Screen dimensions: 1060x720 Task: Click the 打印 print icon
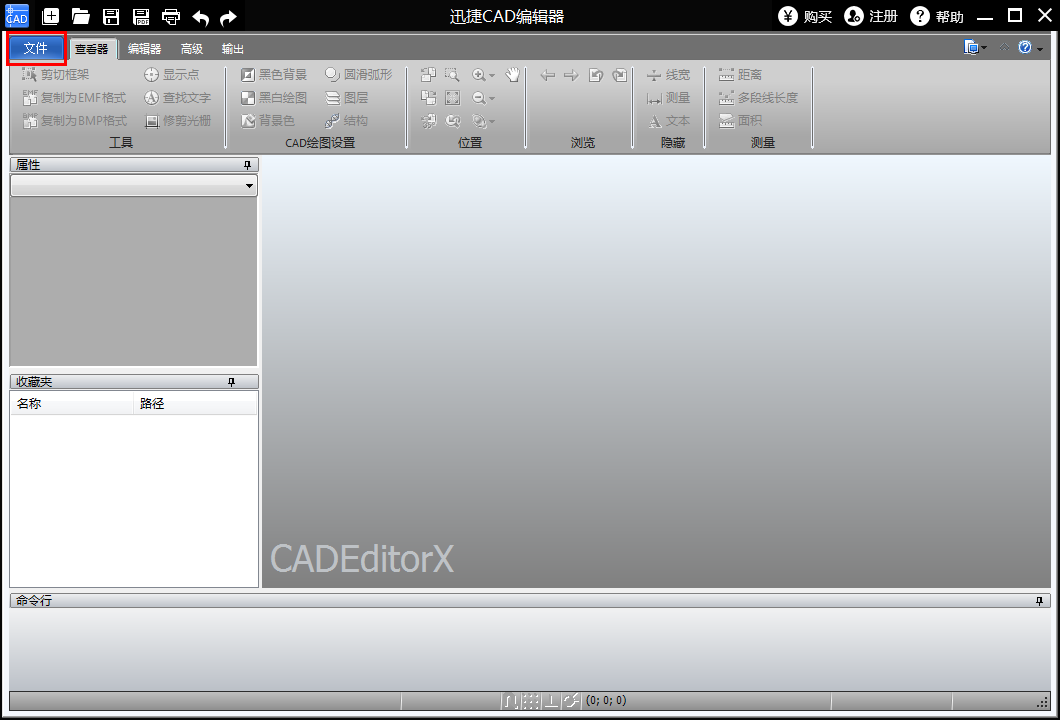click(170, 16)
